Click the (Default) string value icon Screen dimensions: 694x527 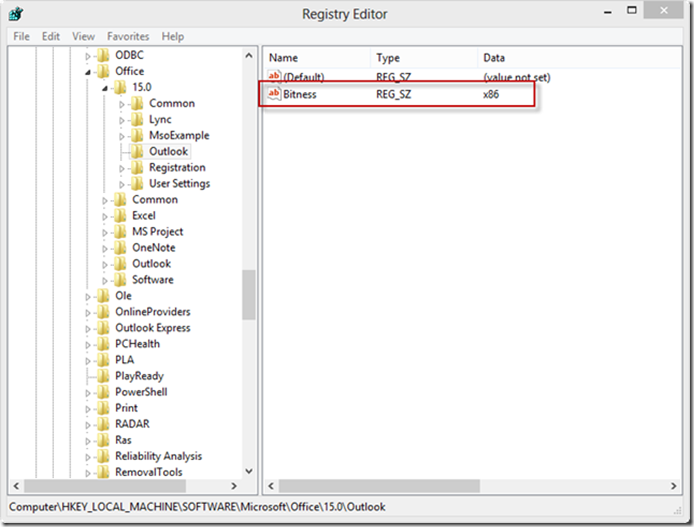point(274,76)
